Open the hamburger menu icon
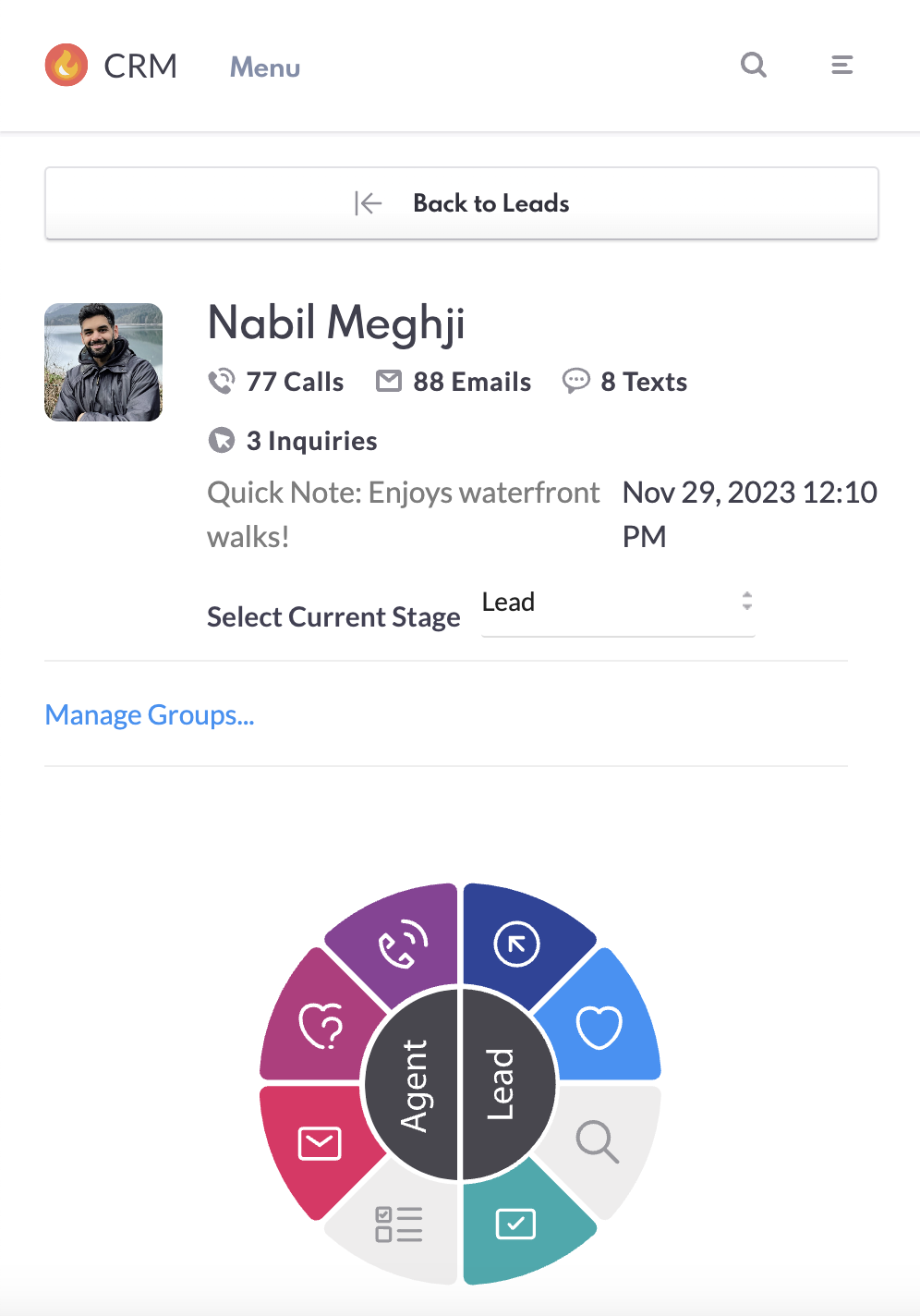Screen dimensions: 920x1316 [841, 66]
